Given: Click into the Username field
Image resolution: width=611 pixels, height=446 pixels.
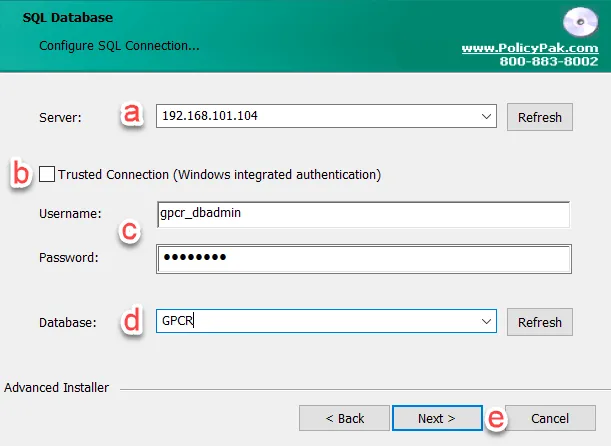Looking at the screenshot, I should 364,214.
